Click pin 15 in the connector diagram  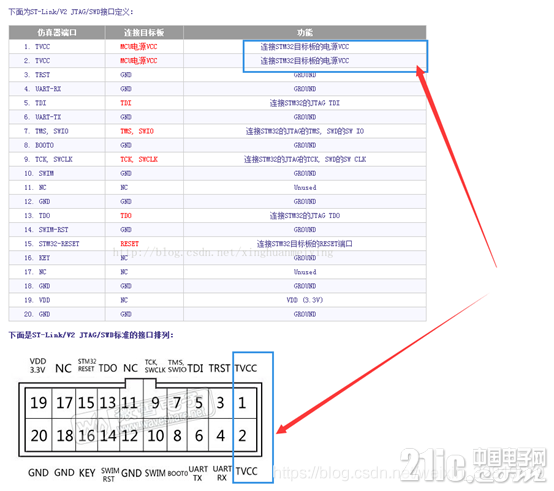point(86,403)
